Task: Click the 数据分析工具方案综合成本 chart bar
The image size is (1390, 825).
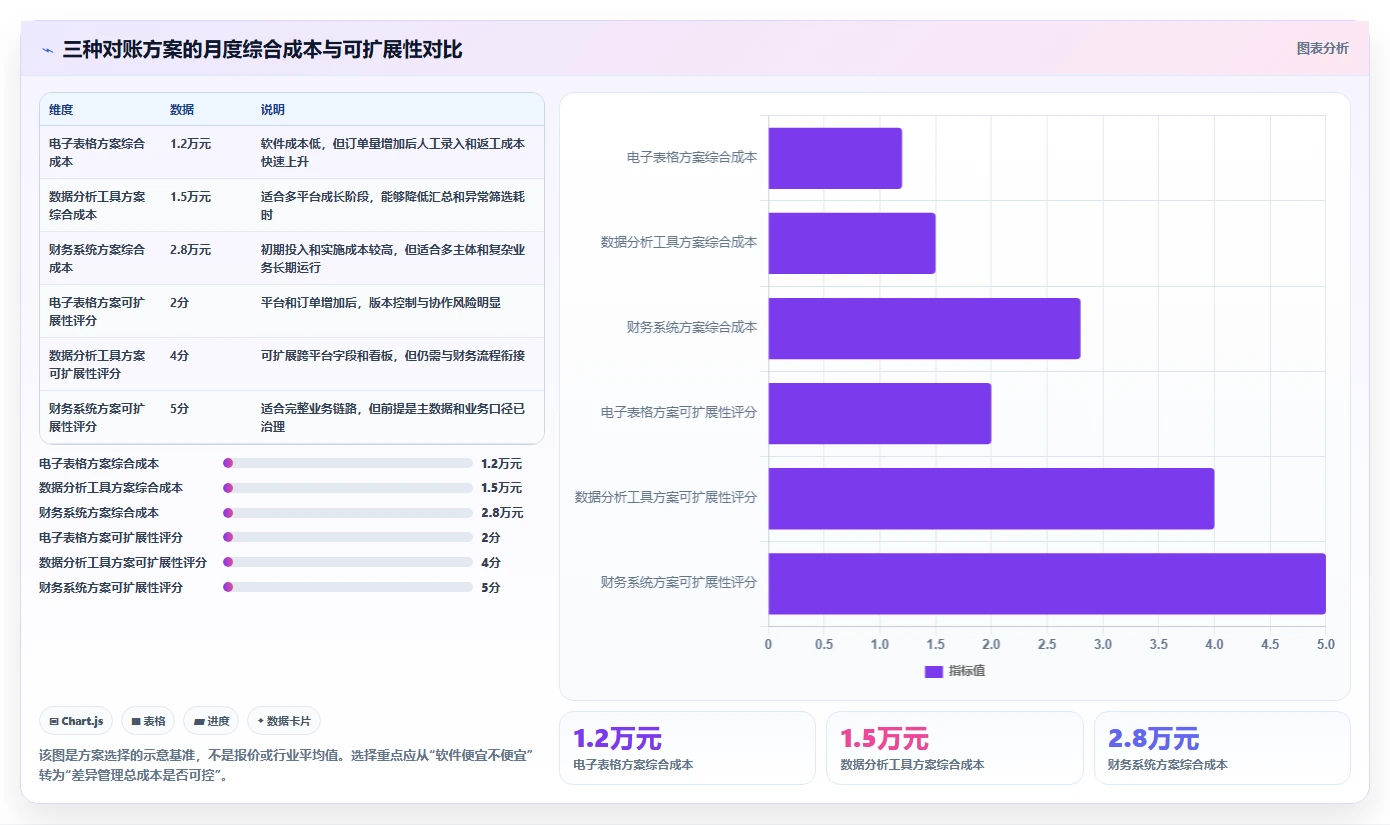Action: [x=852, y=243]
